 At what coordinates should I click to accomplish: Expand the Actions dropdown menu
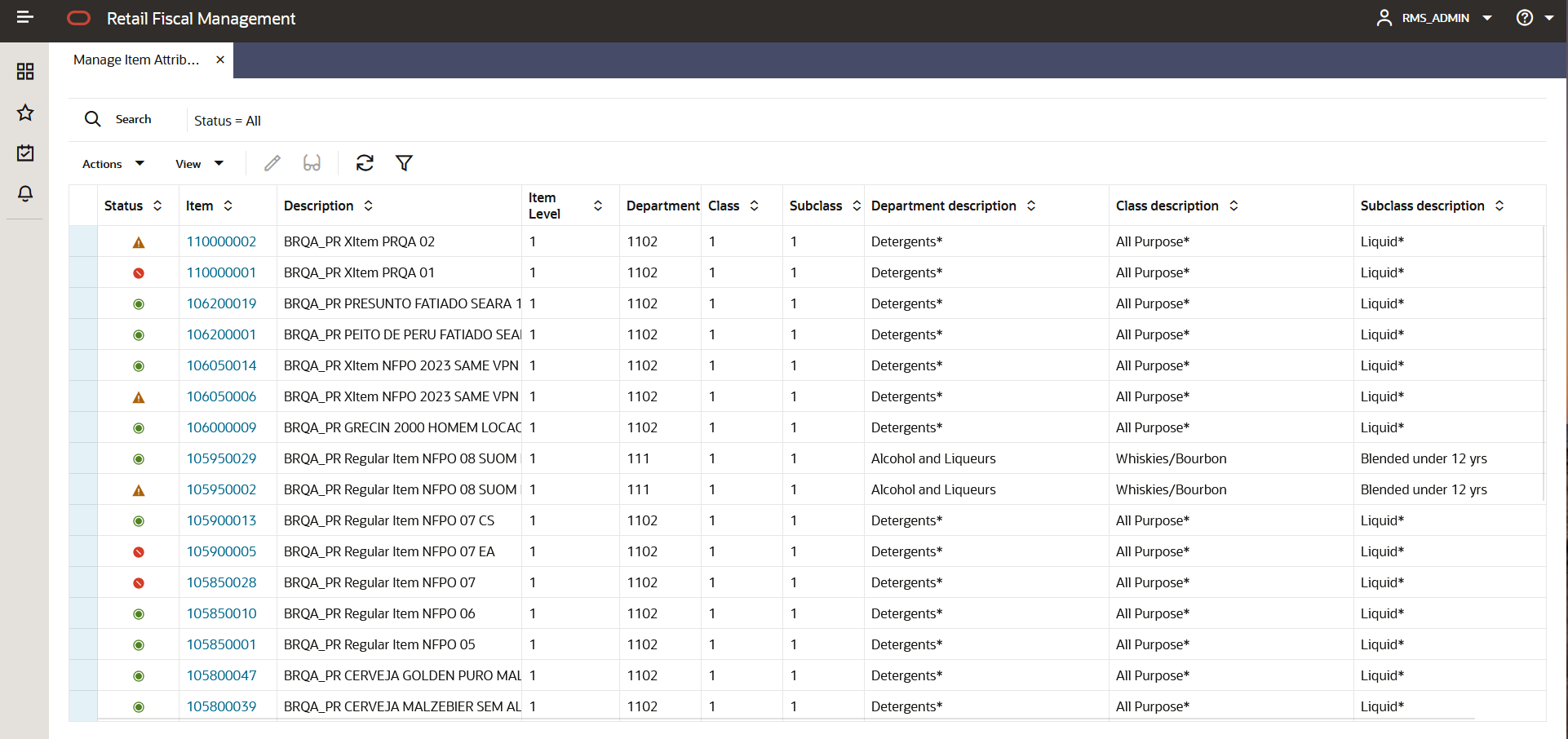(113, 164)
